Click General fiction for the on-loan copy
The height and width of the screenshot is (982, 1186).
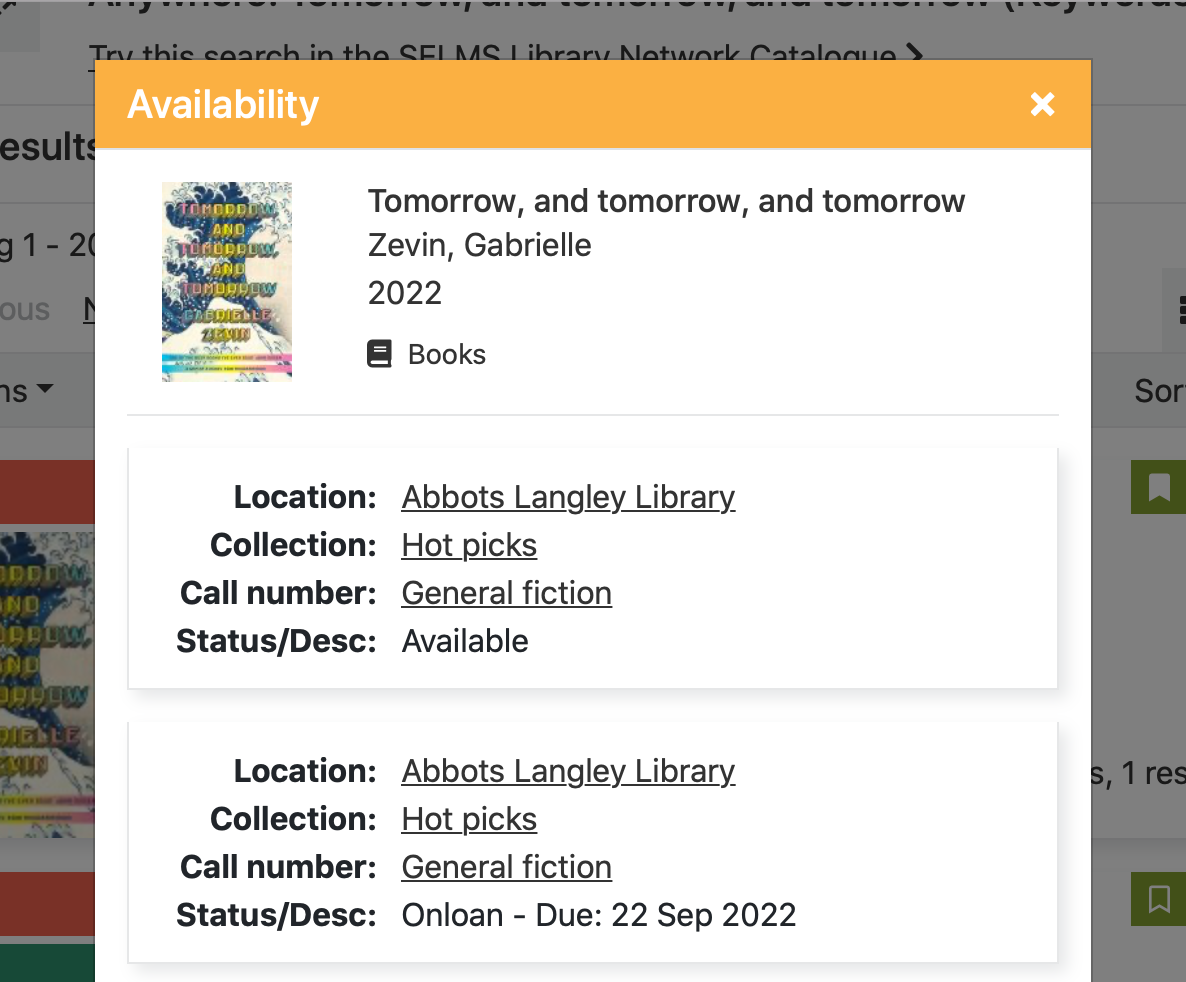[x=506, y=867]
